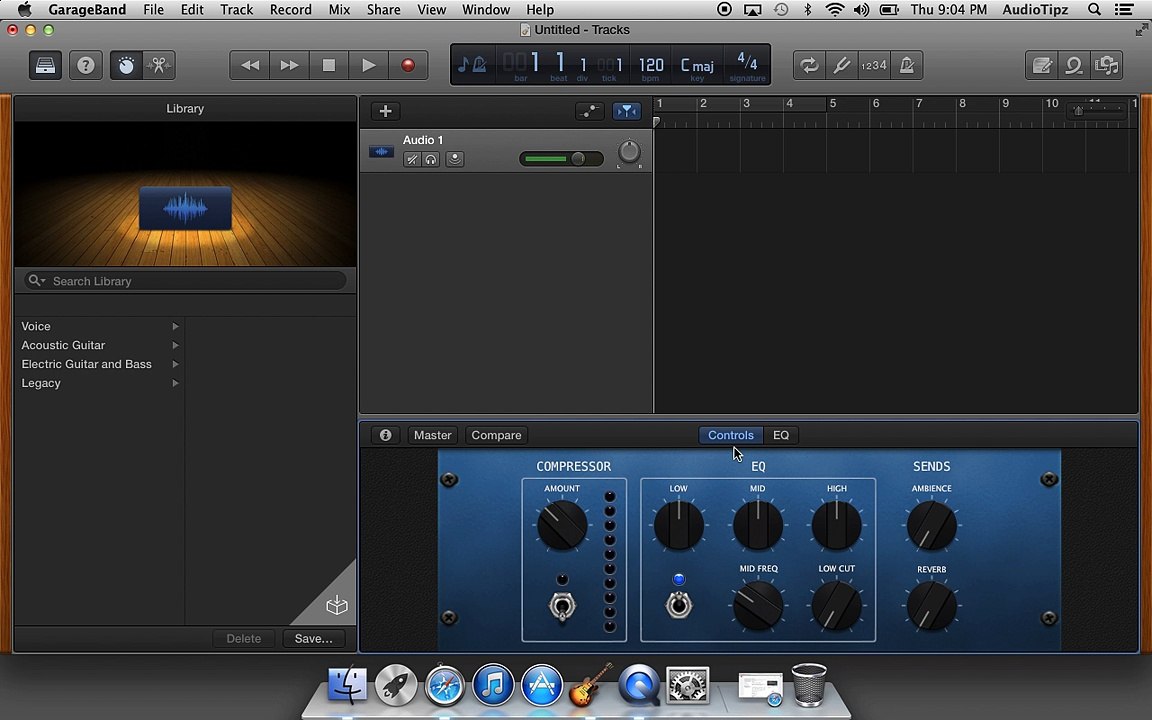
Task: Switch to the EQ tab
Action: pyautogui.click(x=781, y=435)
